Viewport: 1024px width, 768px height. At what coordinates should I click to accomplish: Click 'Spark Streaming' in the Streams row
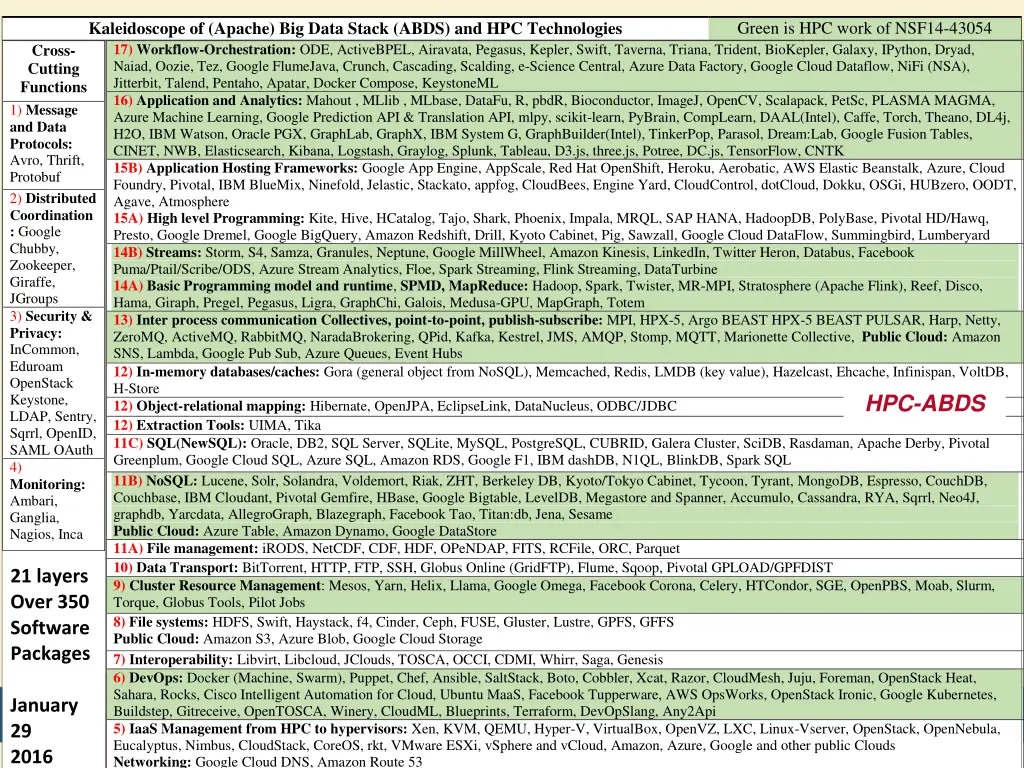[x=487, y=269]
